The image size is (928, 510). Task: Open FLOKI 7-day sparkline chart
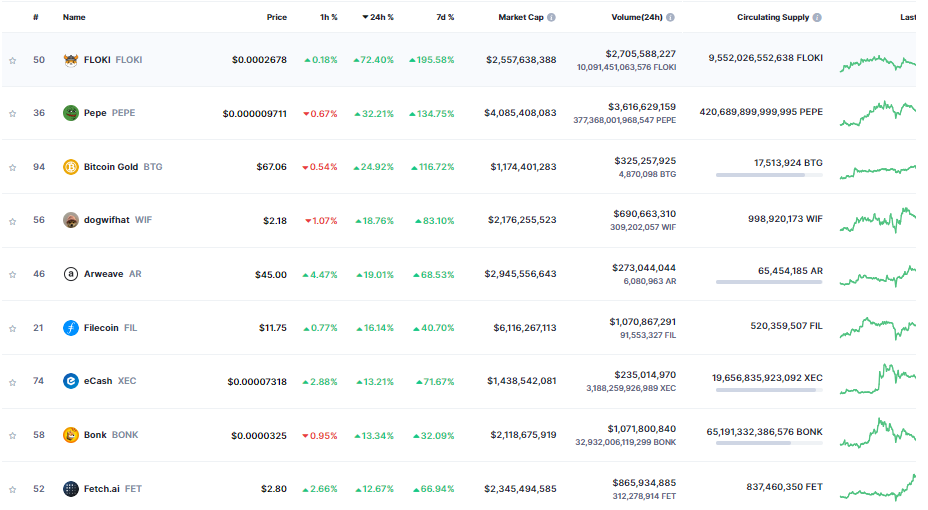(878, 63)
